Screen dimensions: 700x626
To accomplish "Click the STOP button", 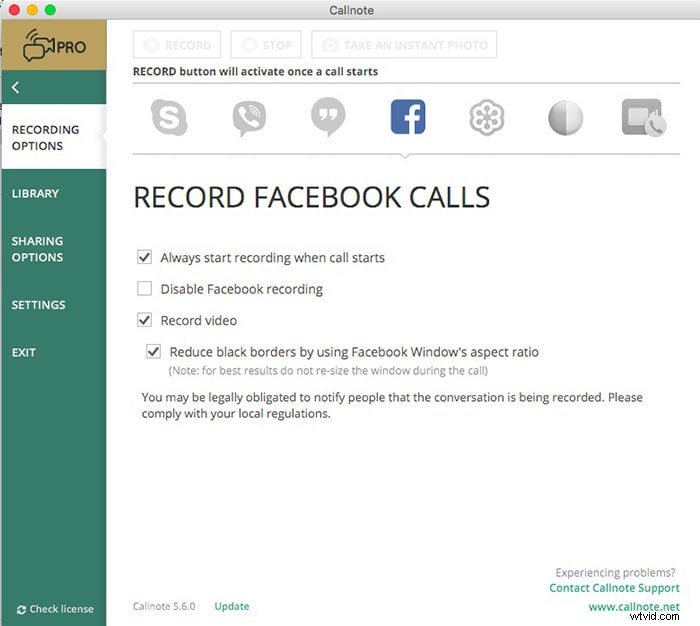I will tap(266, 45).
